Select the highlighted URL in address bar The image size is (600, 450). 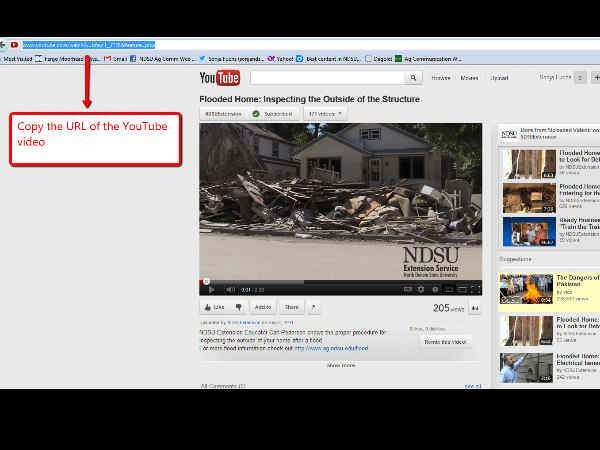pyautogui.click(x=88, y=45)
